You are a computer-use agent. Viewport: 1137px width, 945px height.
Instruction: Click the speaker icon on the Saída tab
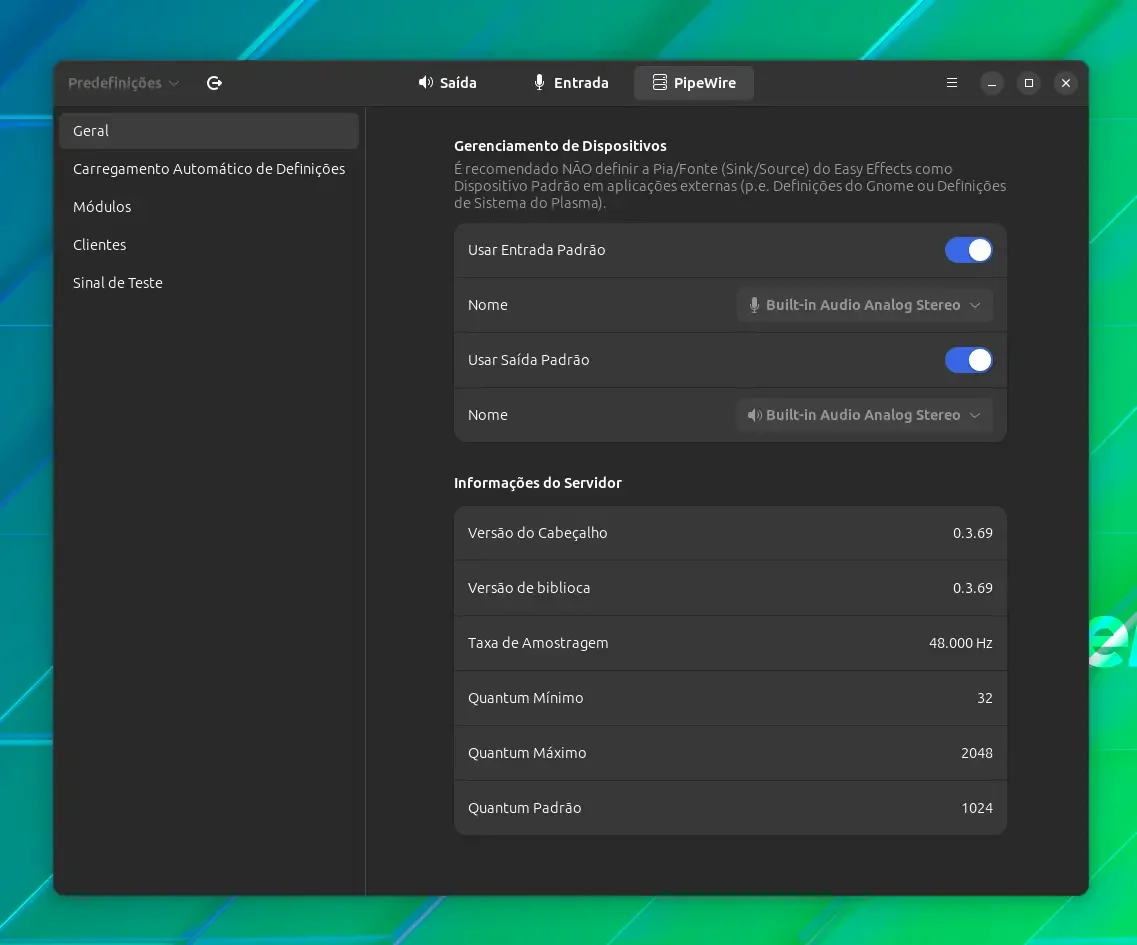426,83
